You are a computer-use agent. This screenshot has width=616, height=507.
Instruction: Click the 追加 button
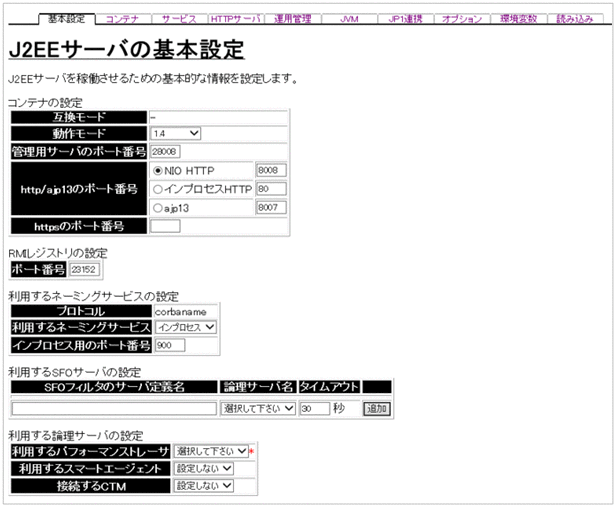tap(376, 408)
